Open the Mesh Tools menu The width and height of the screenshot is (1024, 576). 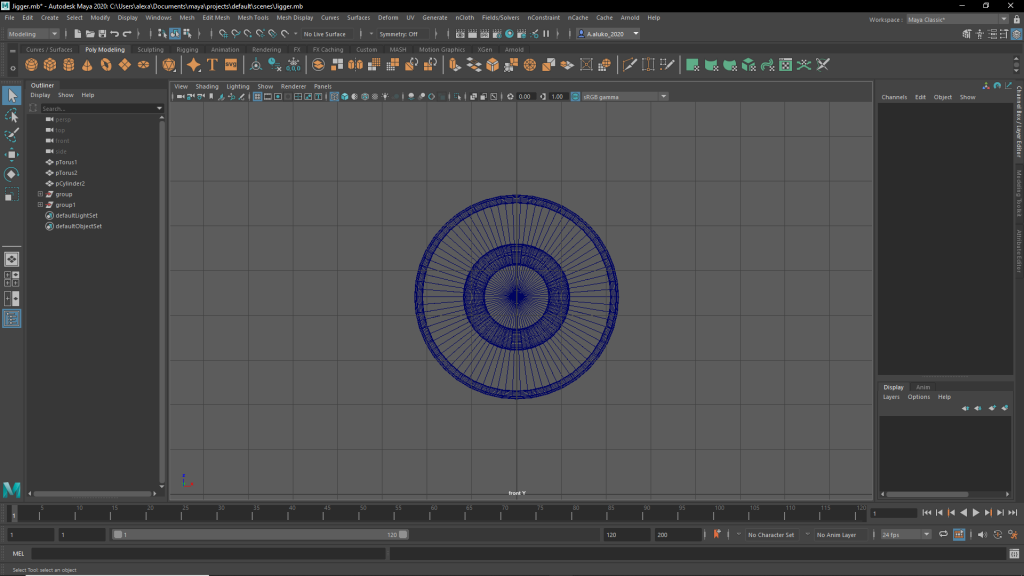pyautogui.click(x=253, y=18)
